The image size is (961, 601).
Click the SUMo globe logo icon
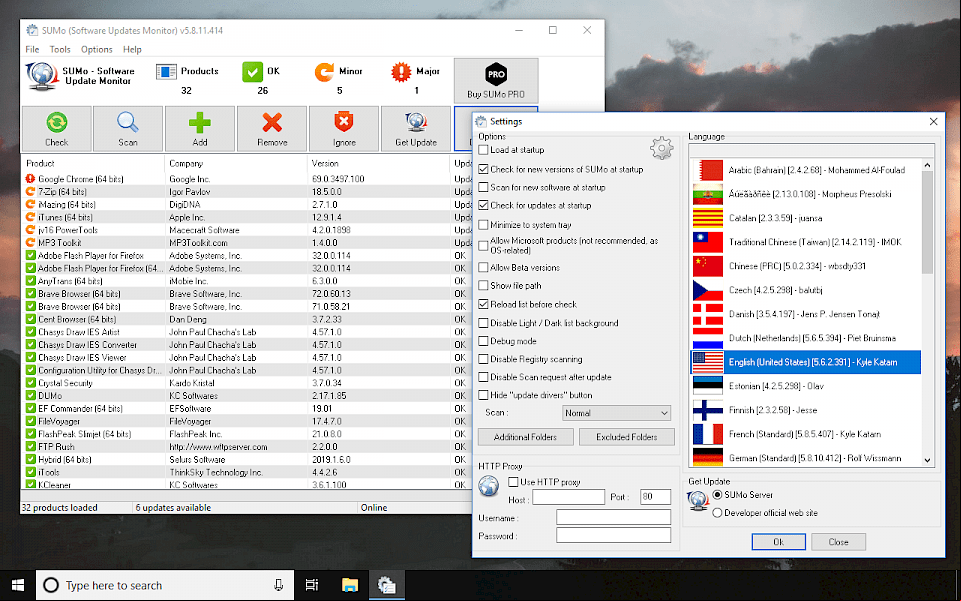point(42,77)
